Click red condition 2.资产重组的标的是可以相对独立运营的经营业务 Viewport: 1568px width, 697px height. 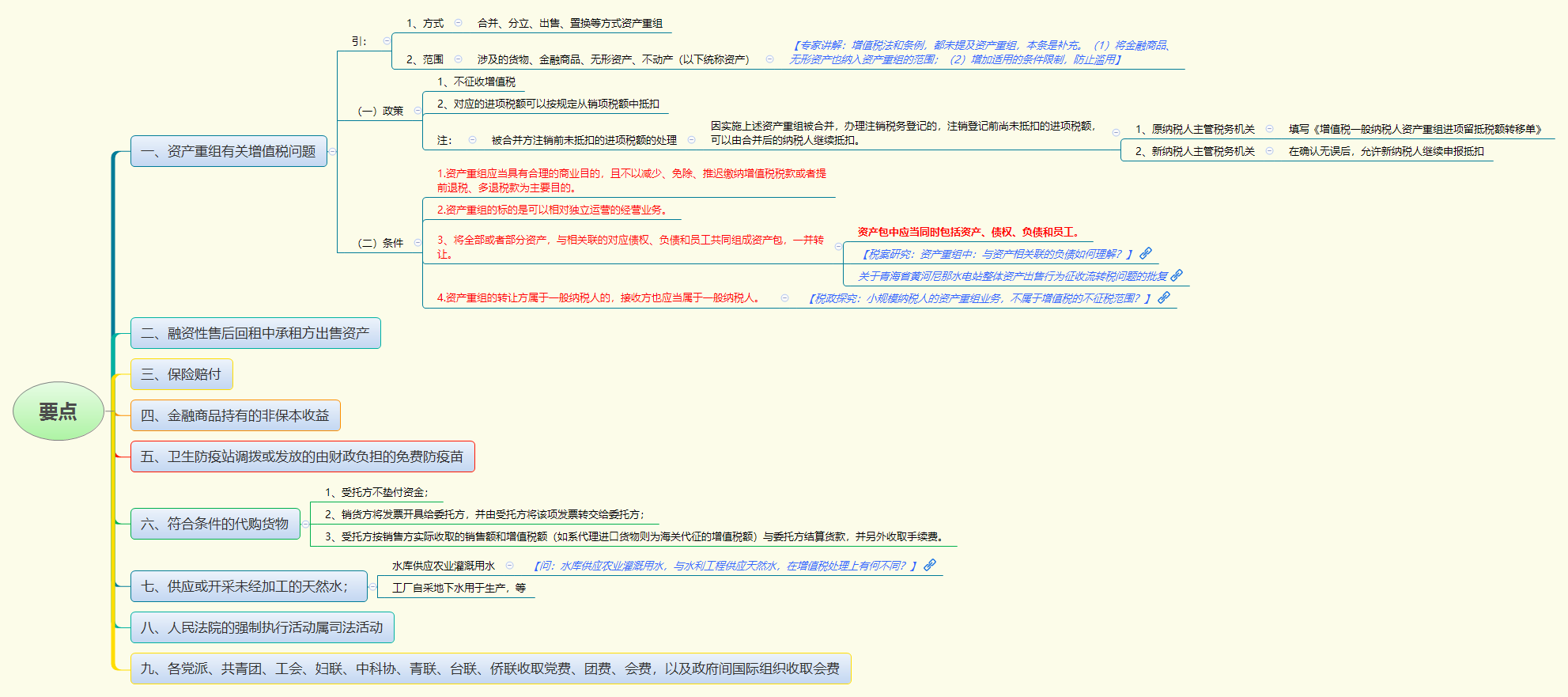(554, 210)
